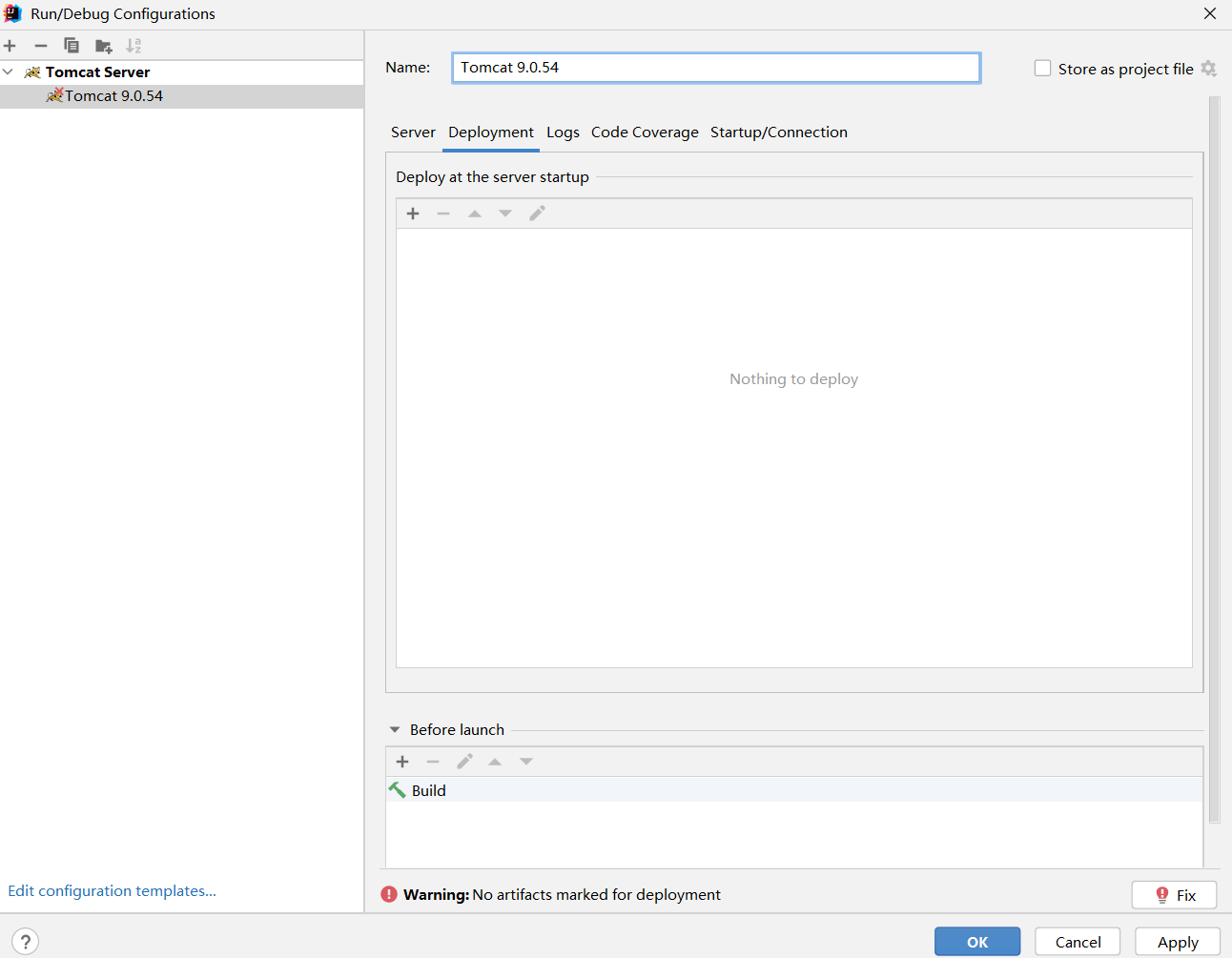Open Edit configuration templates link
The image size is (1232, 958).
tap(113, 890)
